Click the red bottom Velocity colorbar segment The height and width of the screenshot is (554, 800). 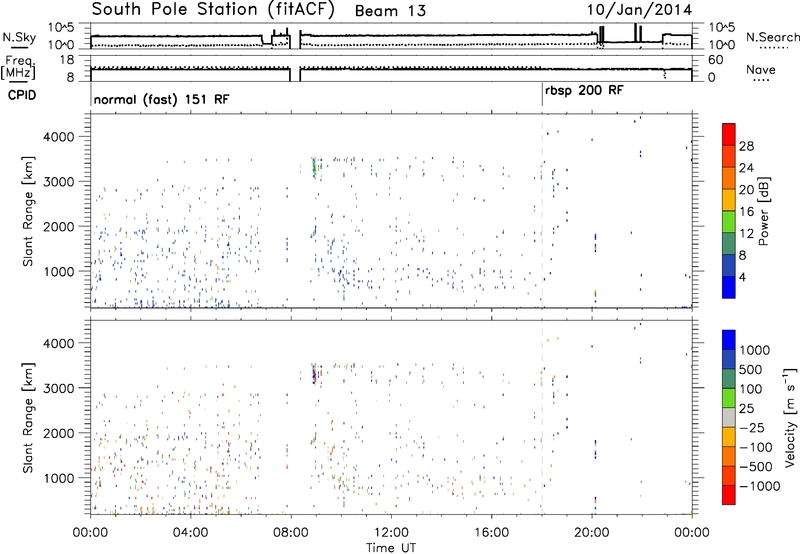point(729,495)
